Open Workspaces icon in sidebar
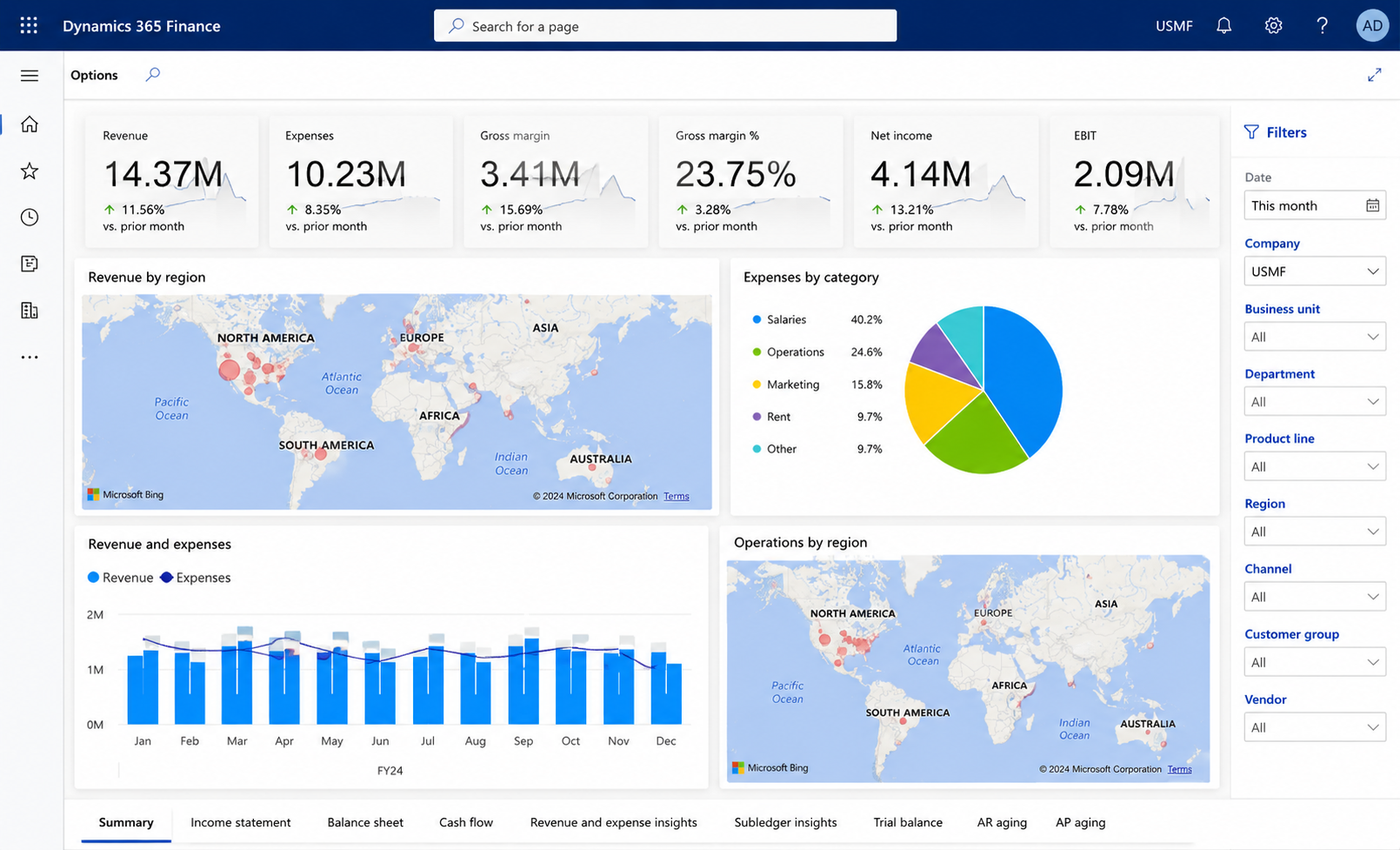1400x850 pixels. point(30,264)
